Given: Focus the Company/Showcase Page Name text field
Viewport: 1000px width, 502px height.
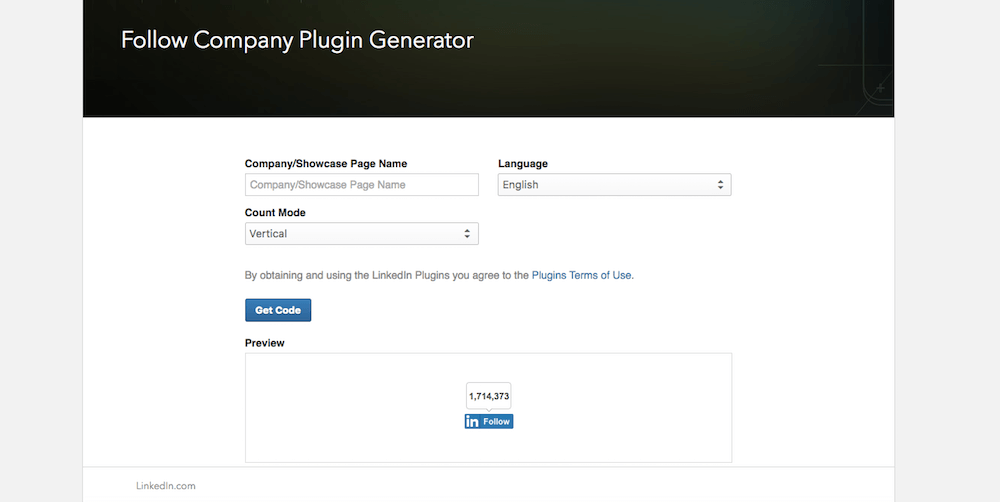Looking at the screenshot, I should 361,185.
